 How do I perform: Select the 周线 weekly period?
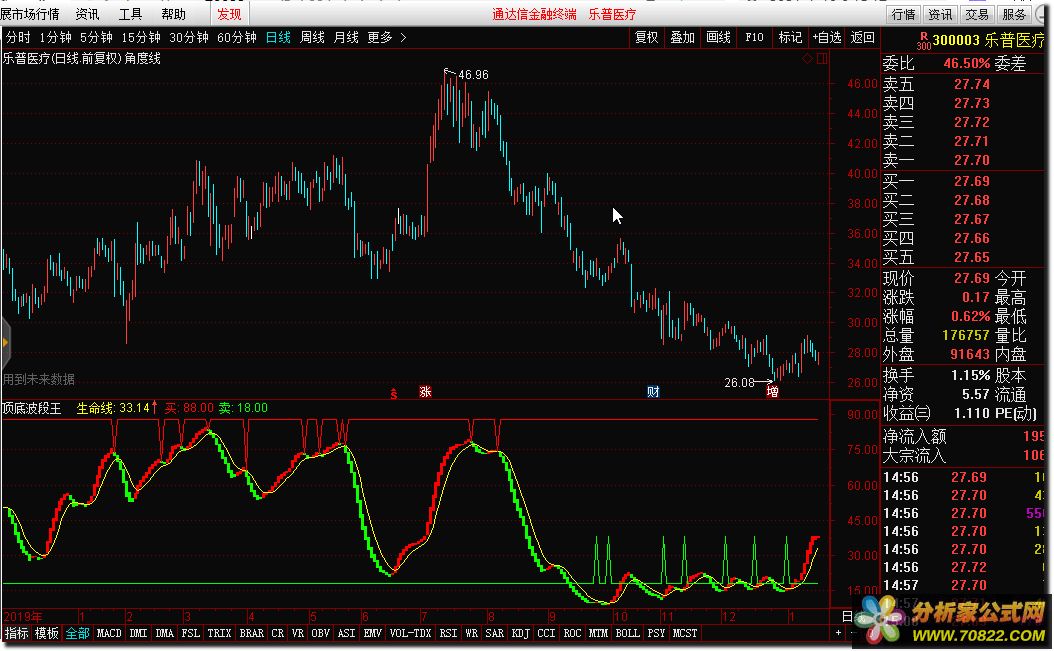[312, 38]
